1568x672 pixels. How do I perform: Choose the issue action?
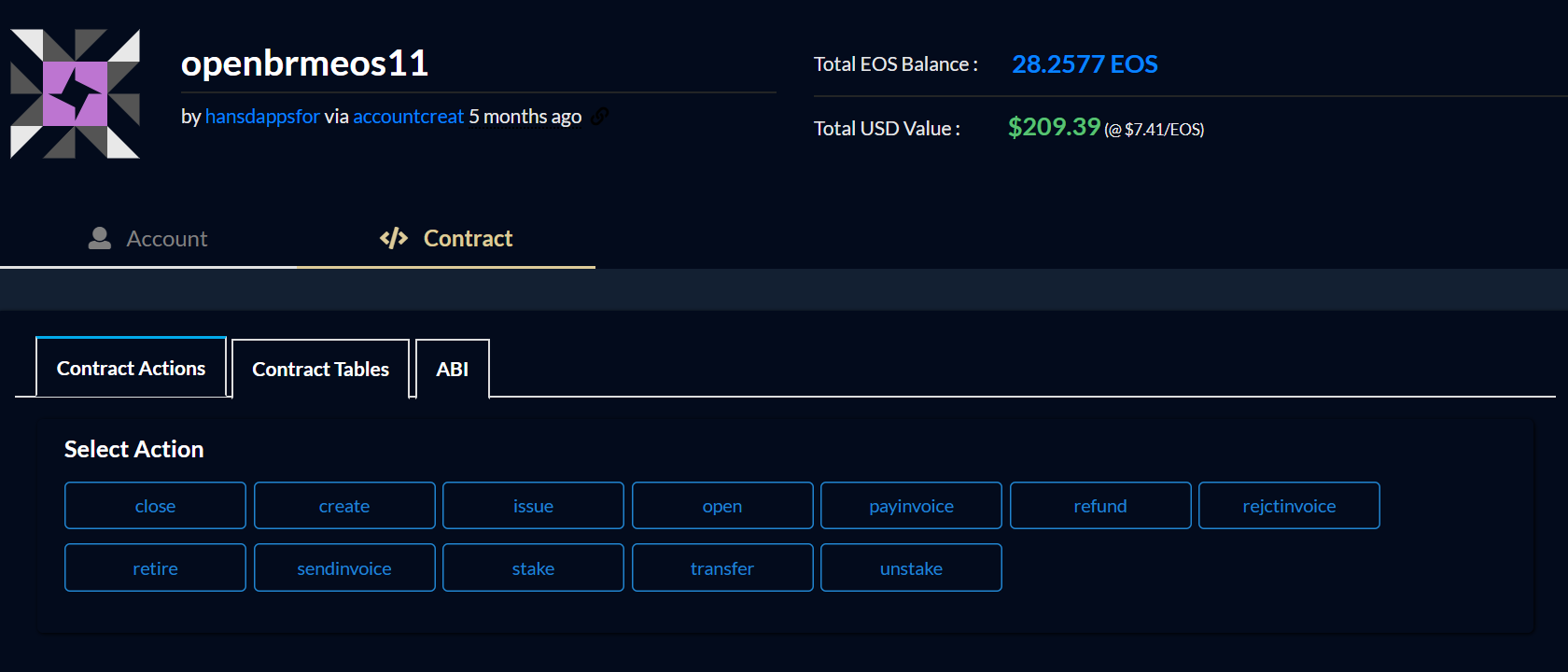[533, 506]
